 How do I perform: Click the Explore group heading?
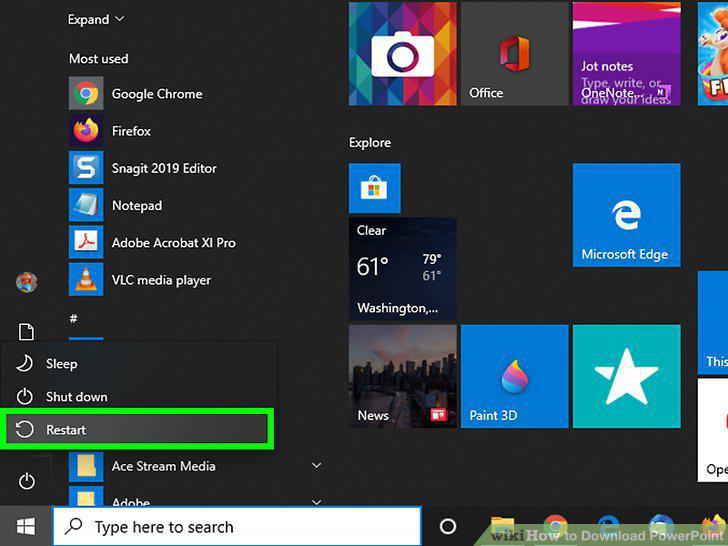coord(370,143)
